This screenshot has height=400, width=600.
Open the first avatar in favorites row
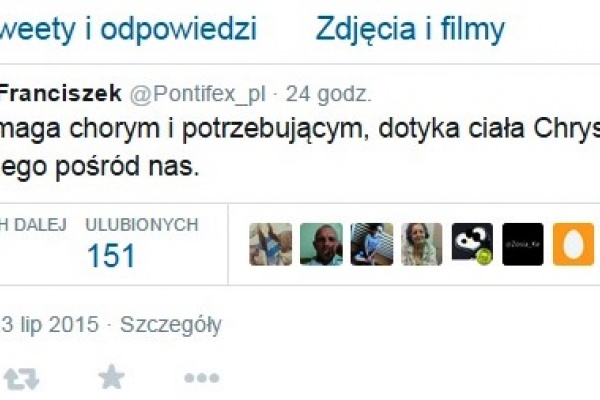coord(271,244)
